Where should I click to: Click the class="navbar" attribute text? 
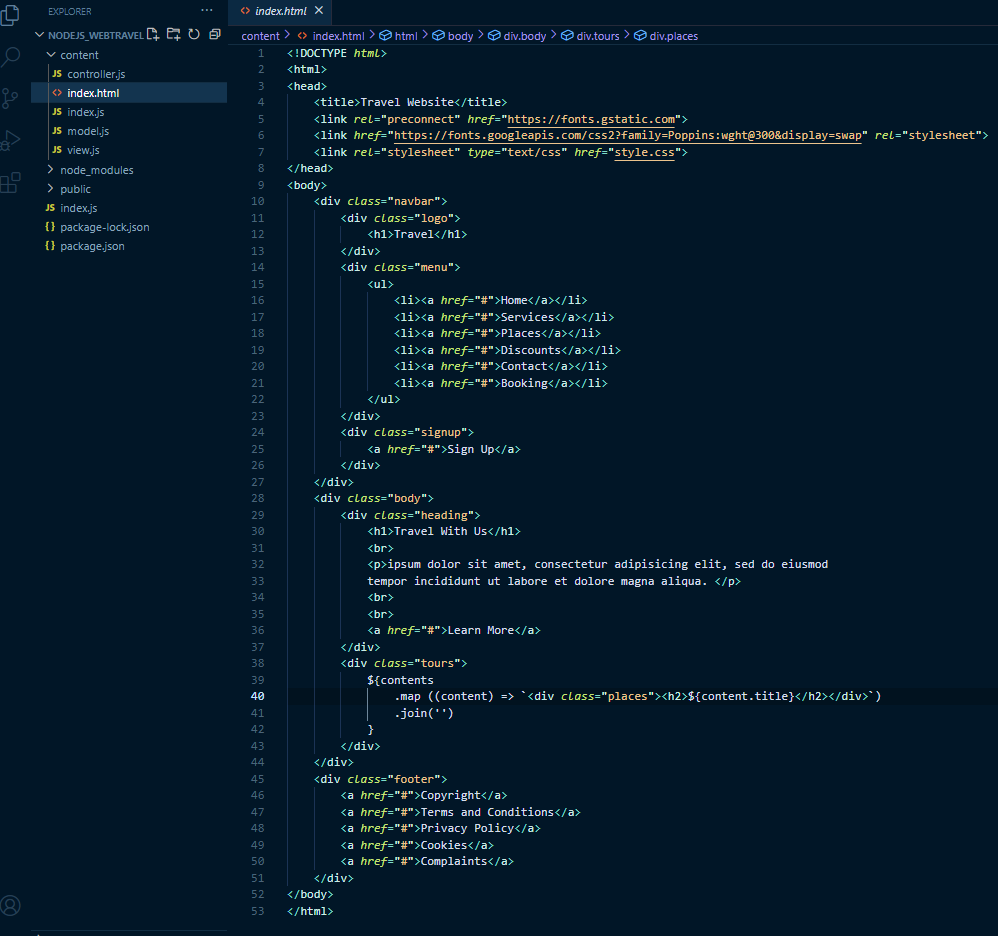click(x=393, y=201)
